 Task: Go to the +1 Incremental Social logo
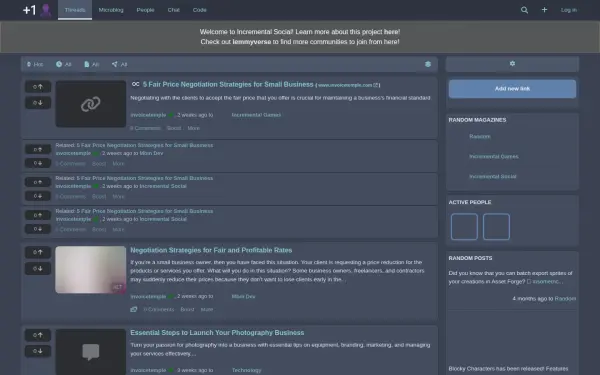tap(37, 10)
